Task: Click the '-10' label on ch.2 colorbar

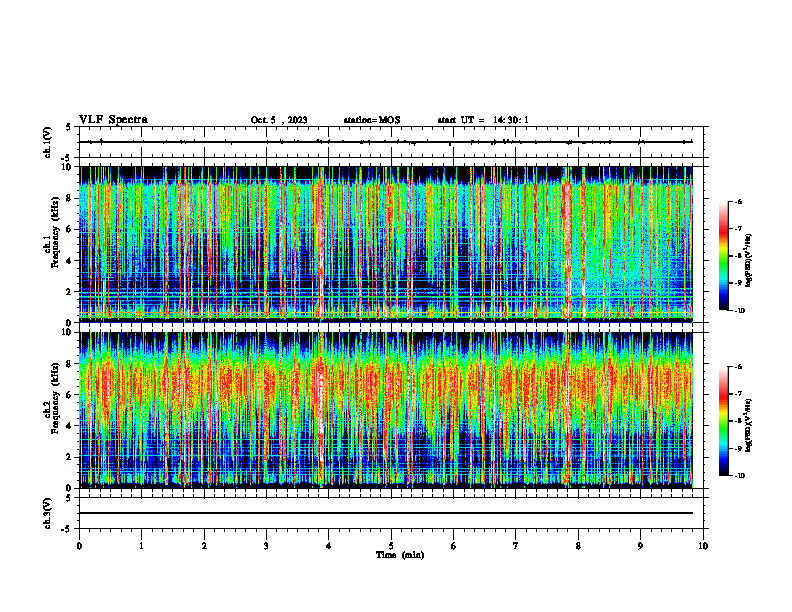Action: (x=739, y=476)
